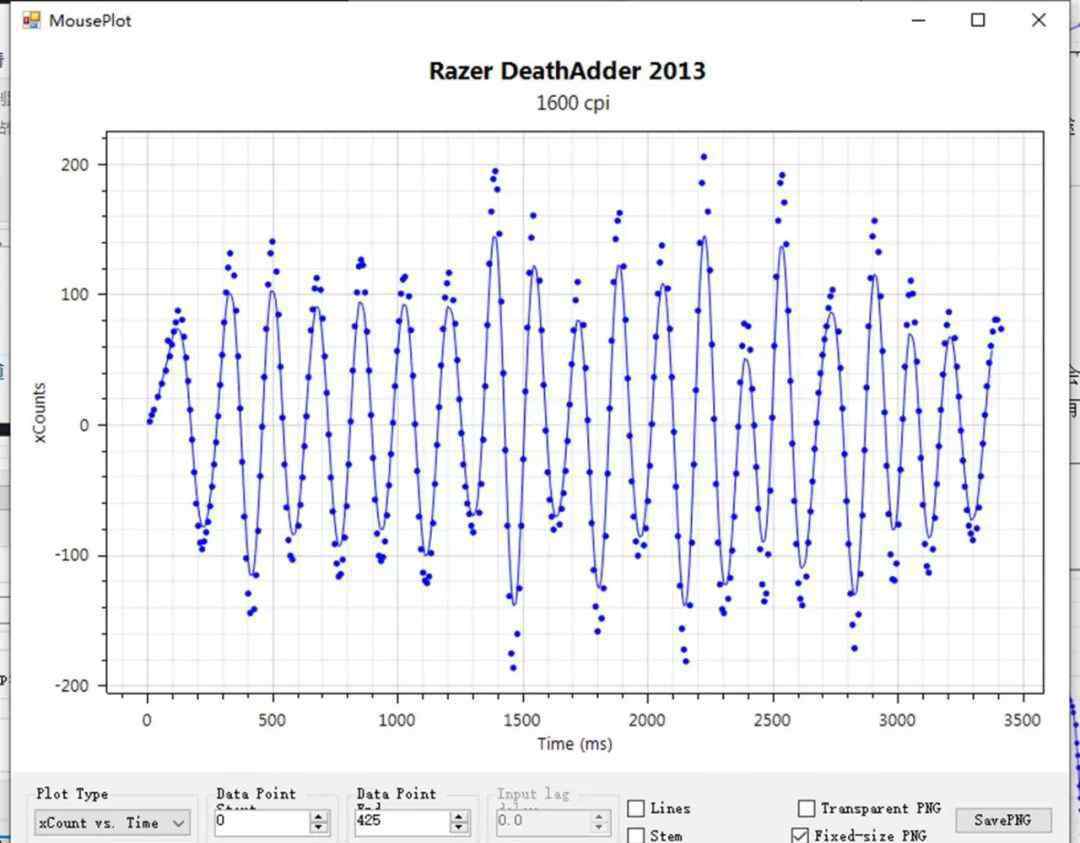Screen dimensions: 1080x843
Task: Click the "100" tick label on the xCounts axis
Action: coord(75,294)
